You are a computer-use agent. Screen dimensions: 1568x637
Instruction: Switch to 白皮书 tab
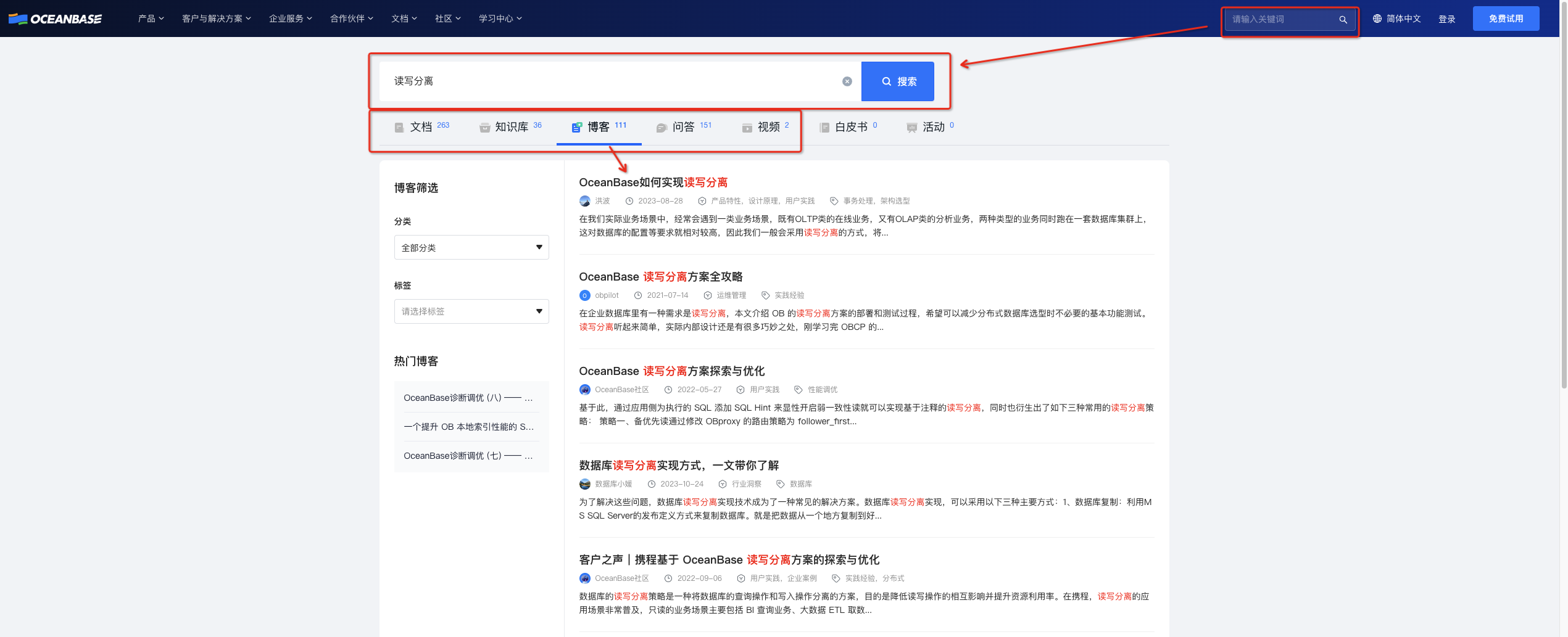[x=848, y=127]
